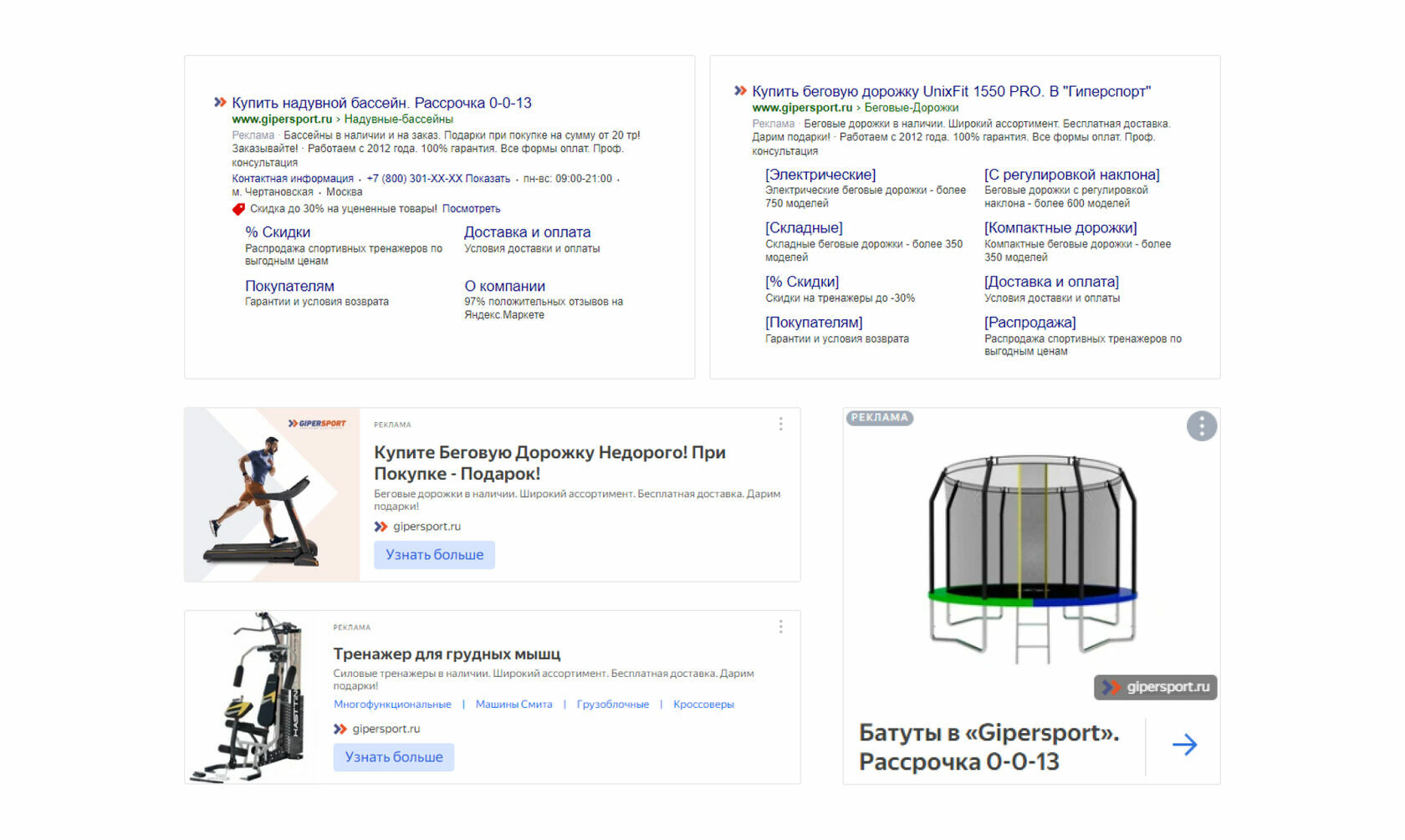
Task: Select "Машины Смита" category link
Action: click(513, 705)
